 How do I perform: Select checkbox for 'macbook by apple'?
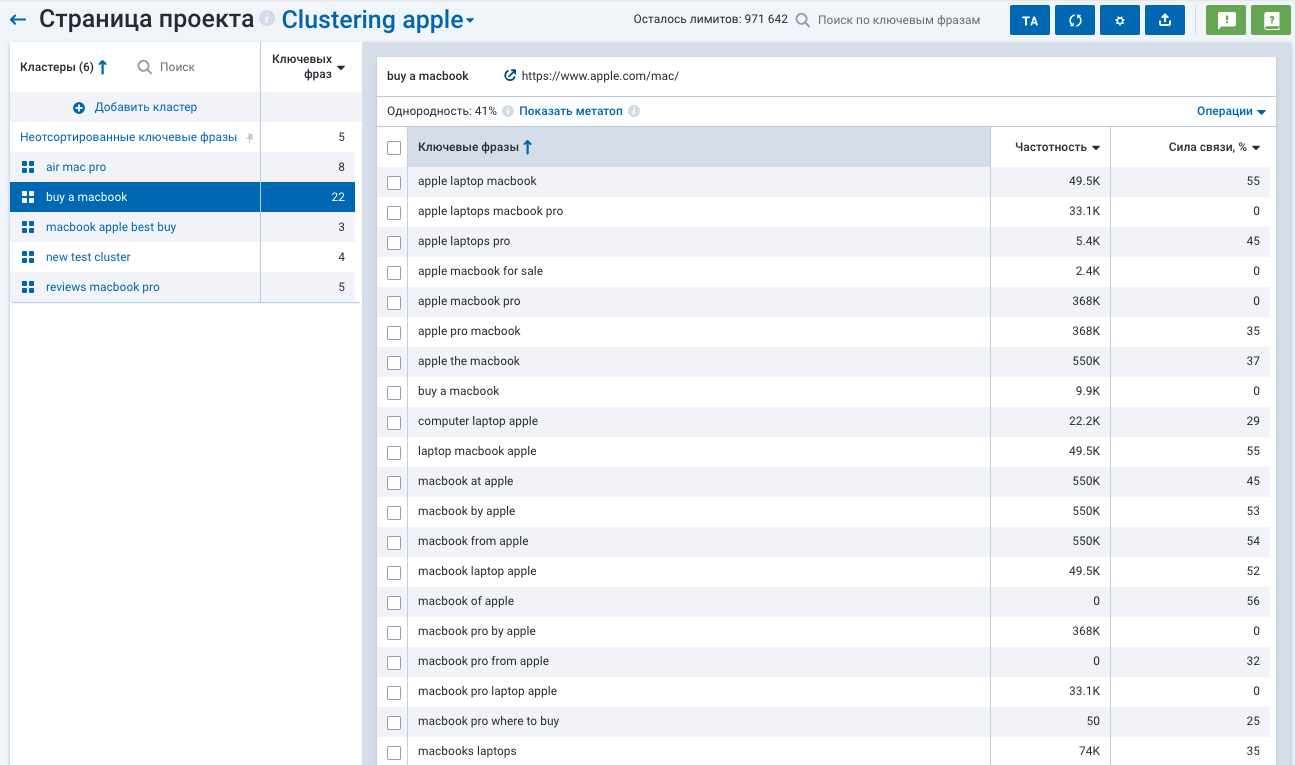394,512
